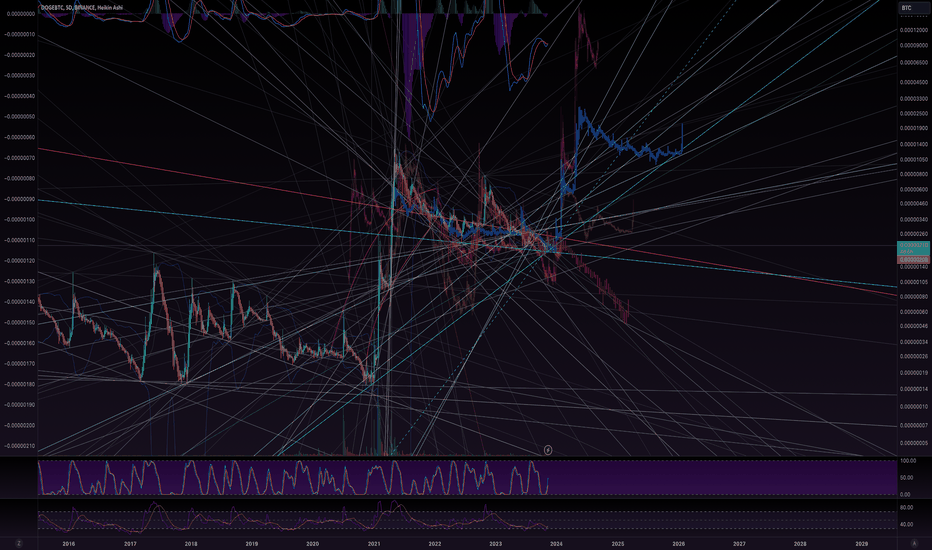Click the red price label below teal label

click(914, 260)
